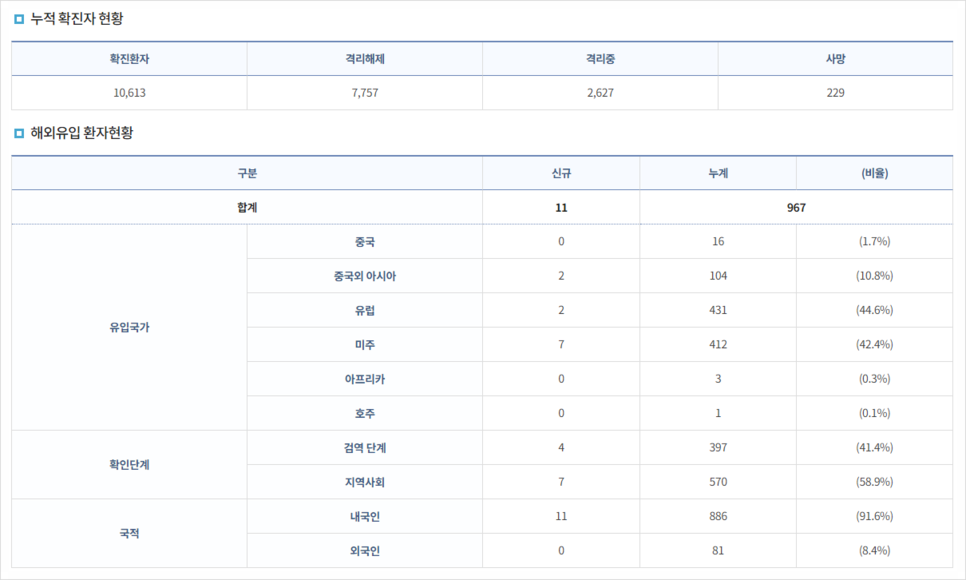This screenshot has width=966, height=580.
Task: Click the heading '누적 확진자 현황'
Action: 76,18
